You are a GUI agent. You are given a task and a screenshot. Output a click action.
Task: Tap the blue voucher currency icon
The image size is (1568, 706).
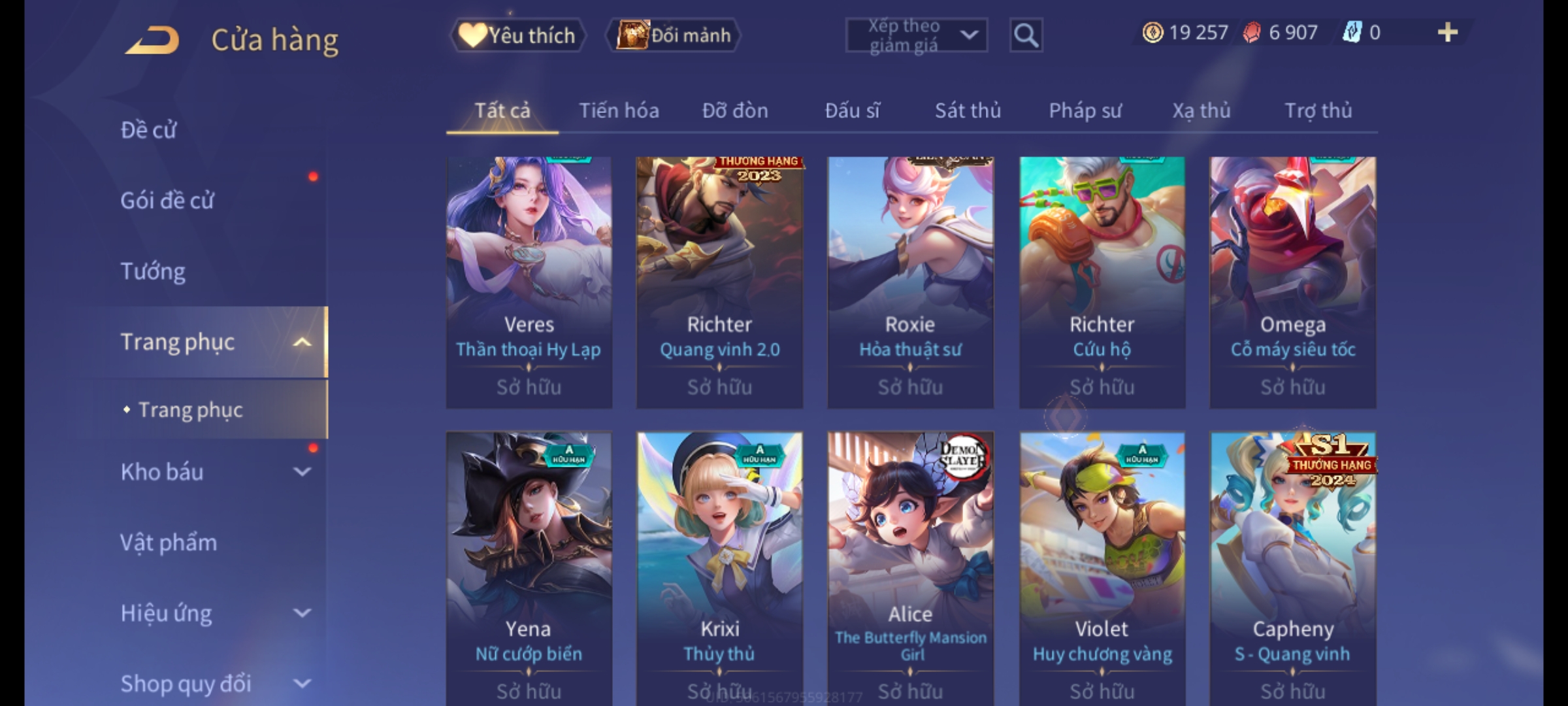(x=1352, y=33)
